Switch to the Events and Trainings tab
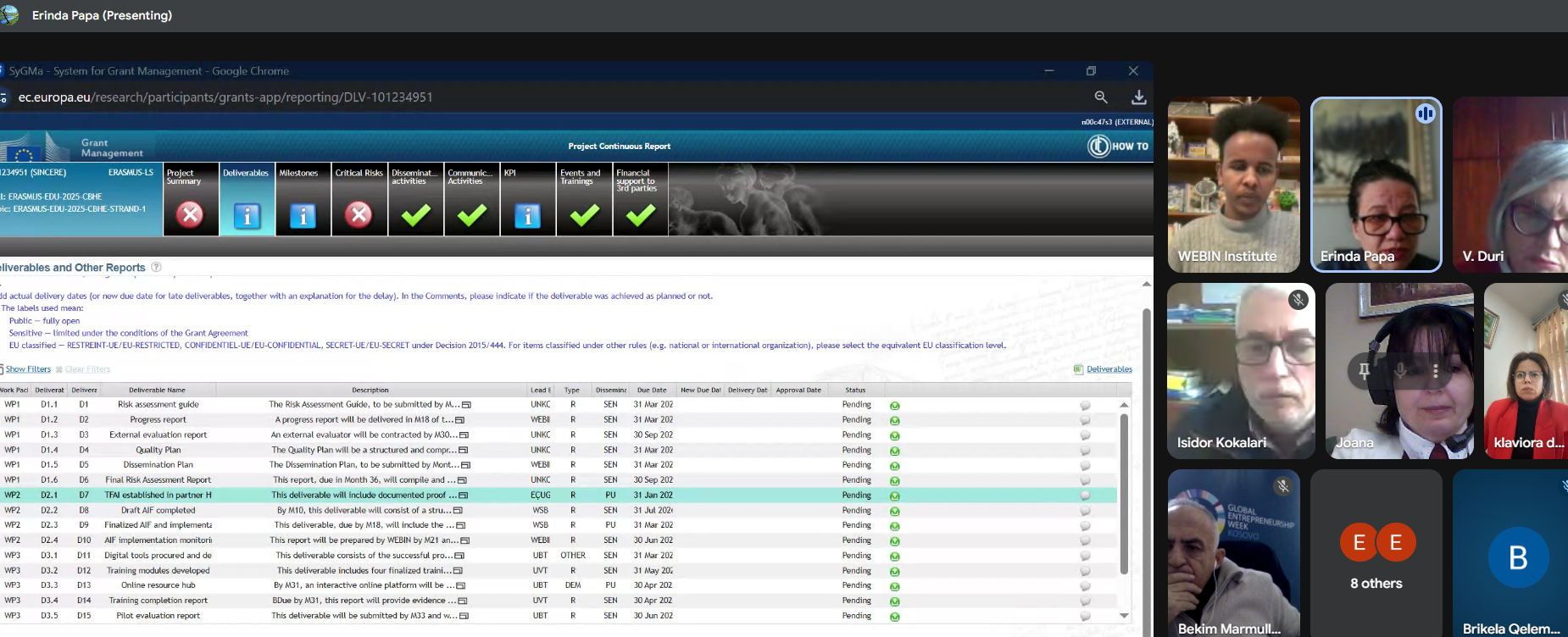The height and width of the screenshot is (637, 1568). 584,199
